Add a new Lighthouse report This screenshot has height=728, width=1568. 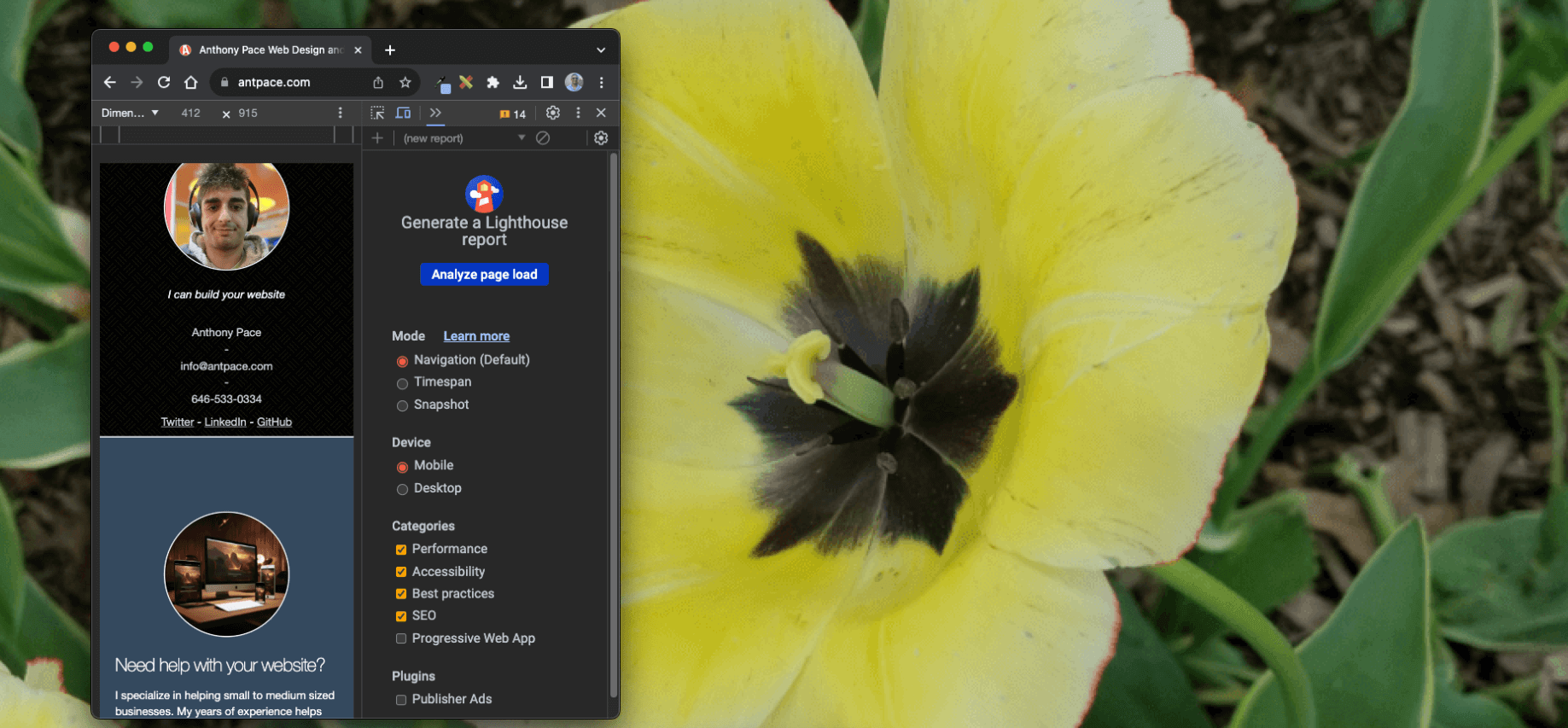(377, 138)
